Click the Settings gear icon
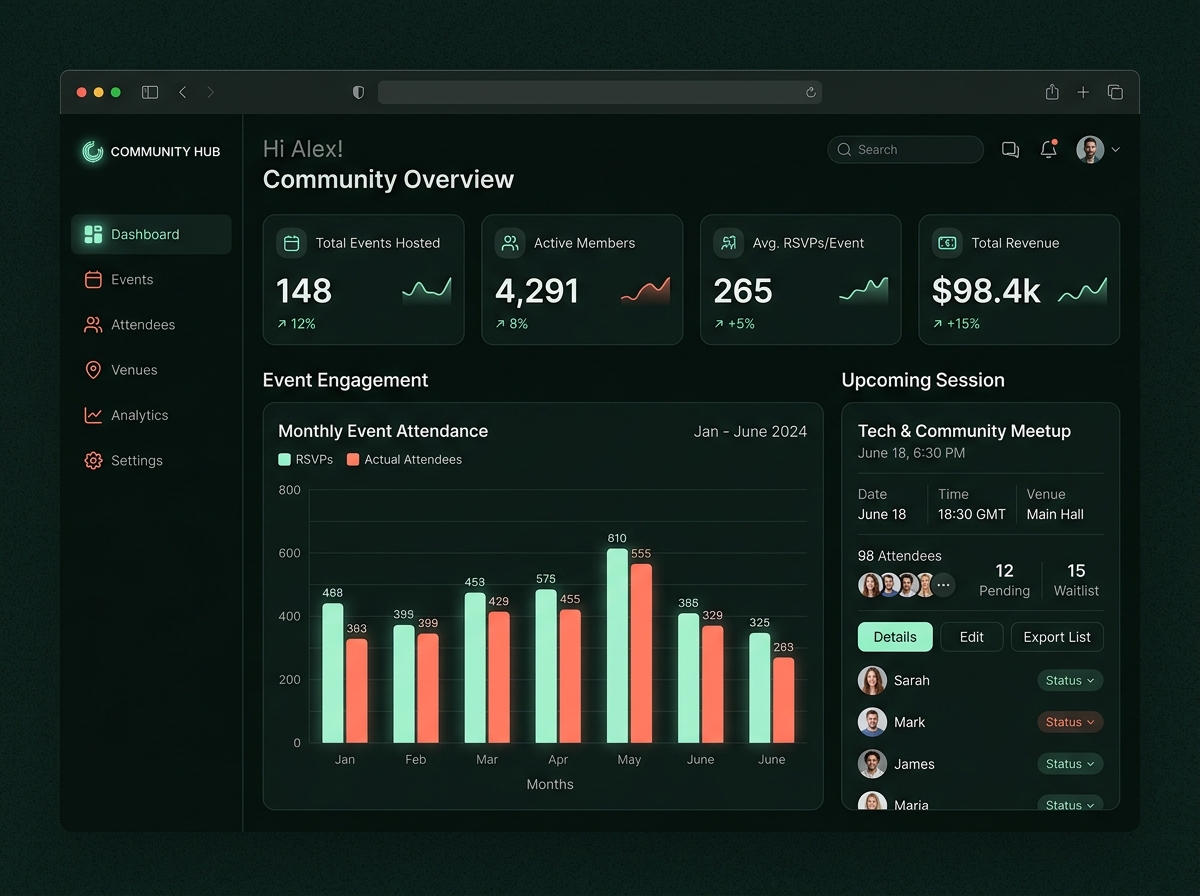 (93, 461)
